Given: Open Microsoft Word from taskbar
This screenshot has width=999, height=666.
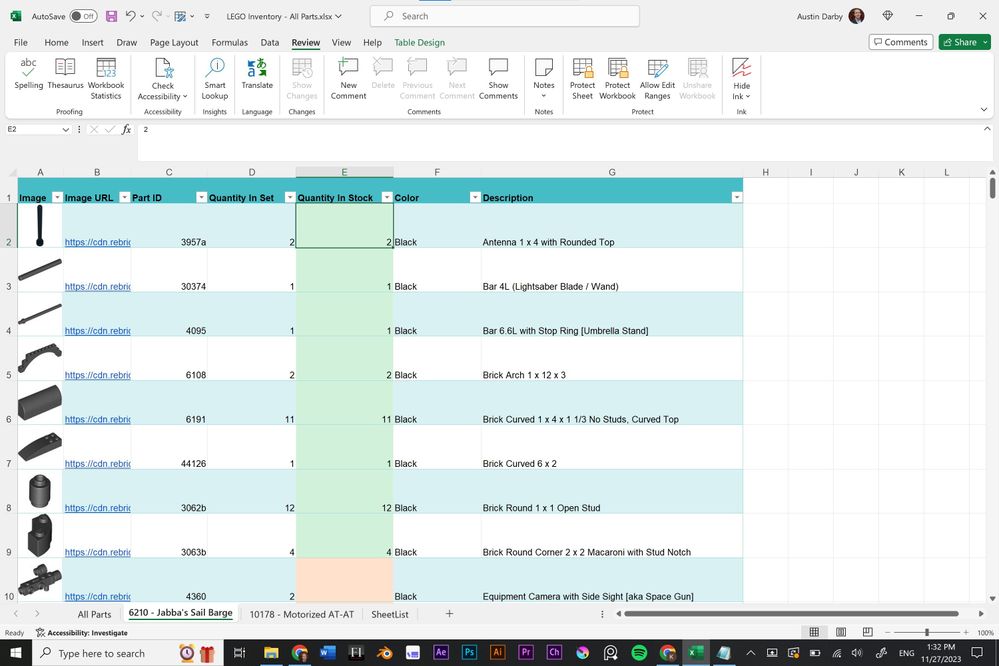Looking at the screenshot, I should 327,653.
